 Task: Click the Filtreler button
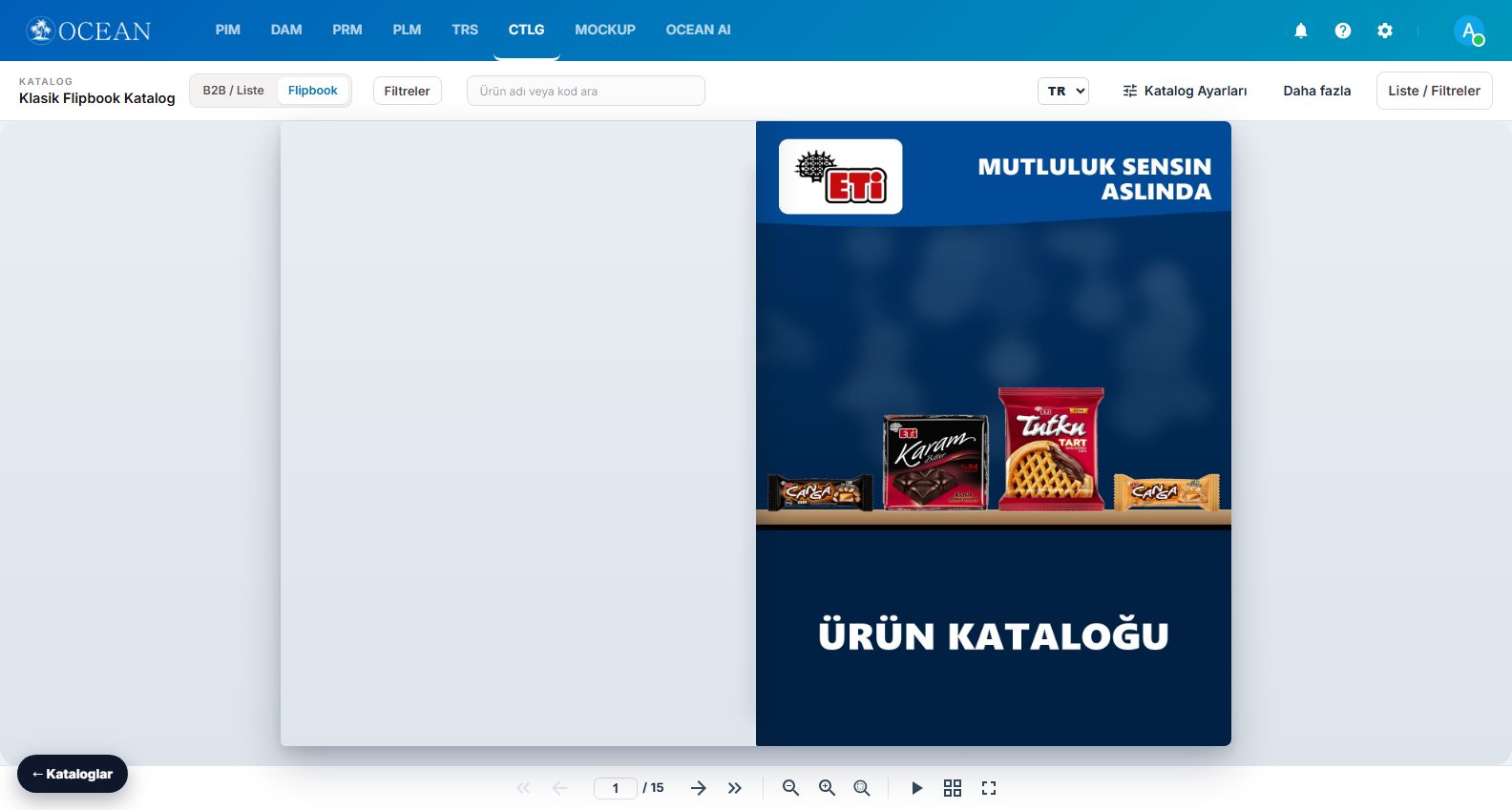(407, 91)
